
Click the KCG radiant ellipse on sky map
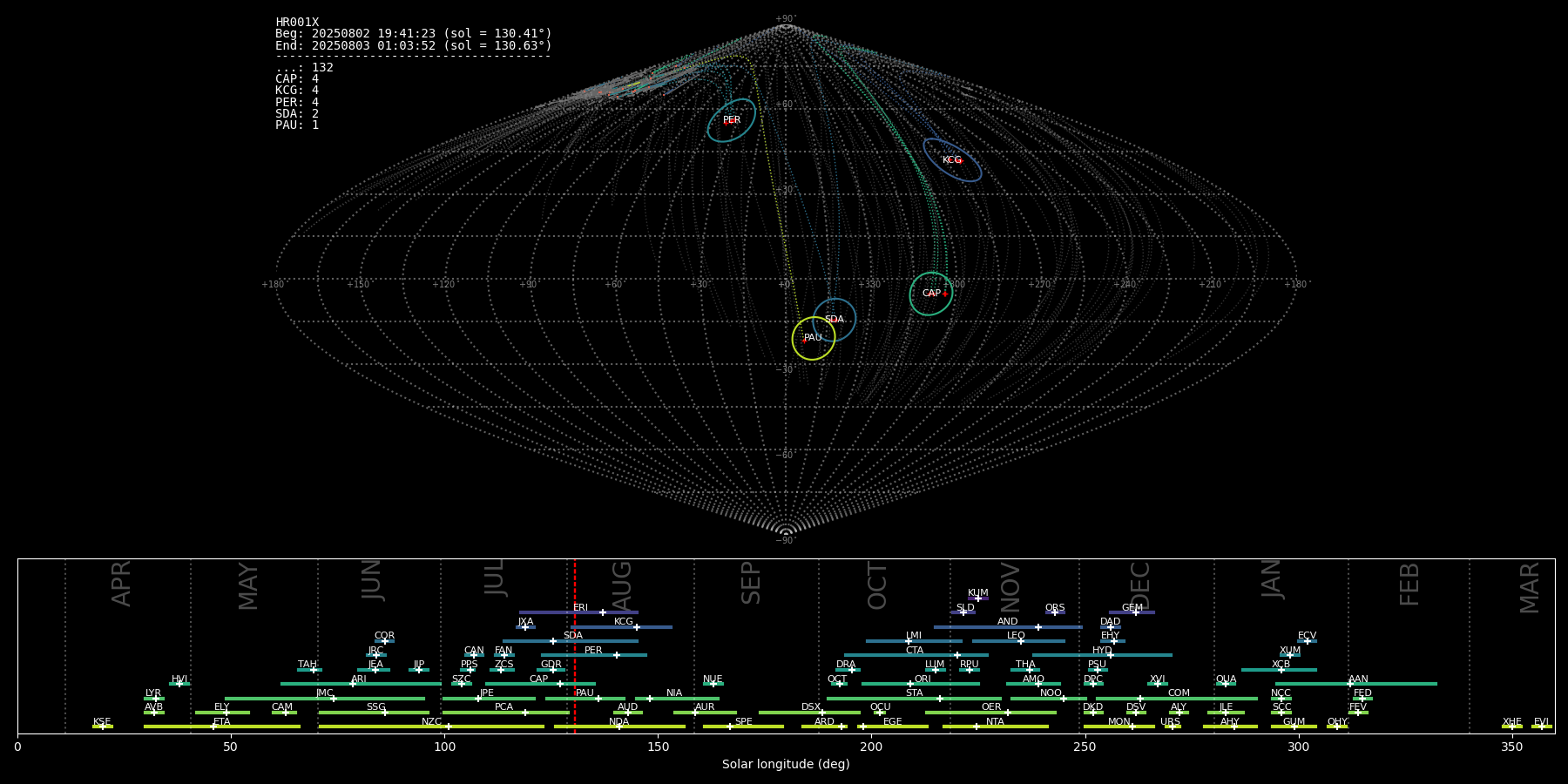pos(952,160)
